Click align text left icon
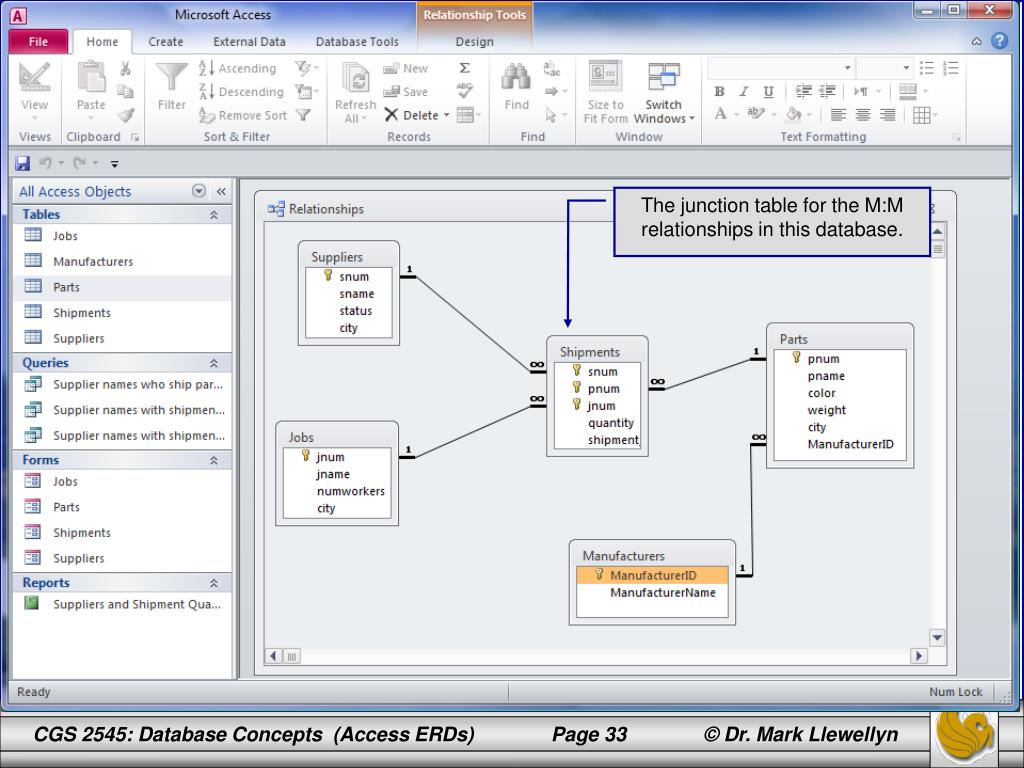The width and height of the screenshot is (1024, 768). coord(838,115)
